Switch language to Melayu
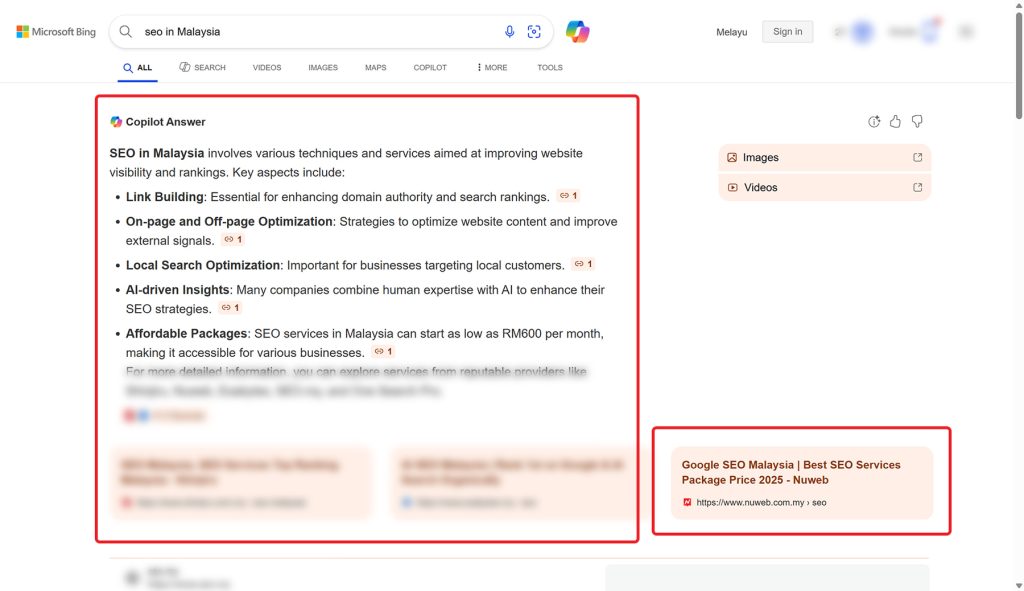 click(x=731, y=32)
